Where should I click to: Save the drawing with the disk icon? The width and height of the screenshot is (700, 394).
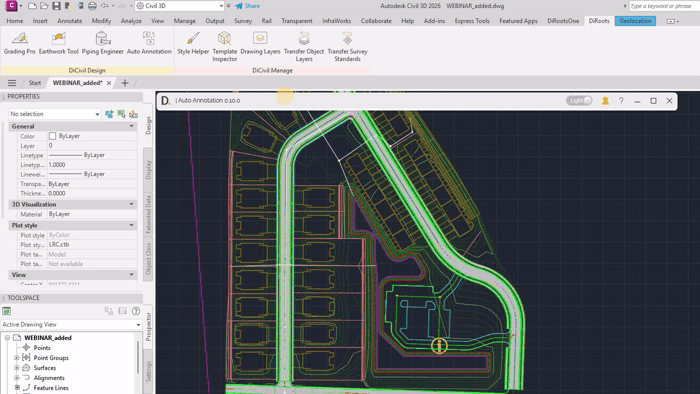tap(56, 6)
